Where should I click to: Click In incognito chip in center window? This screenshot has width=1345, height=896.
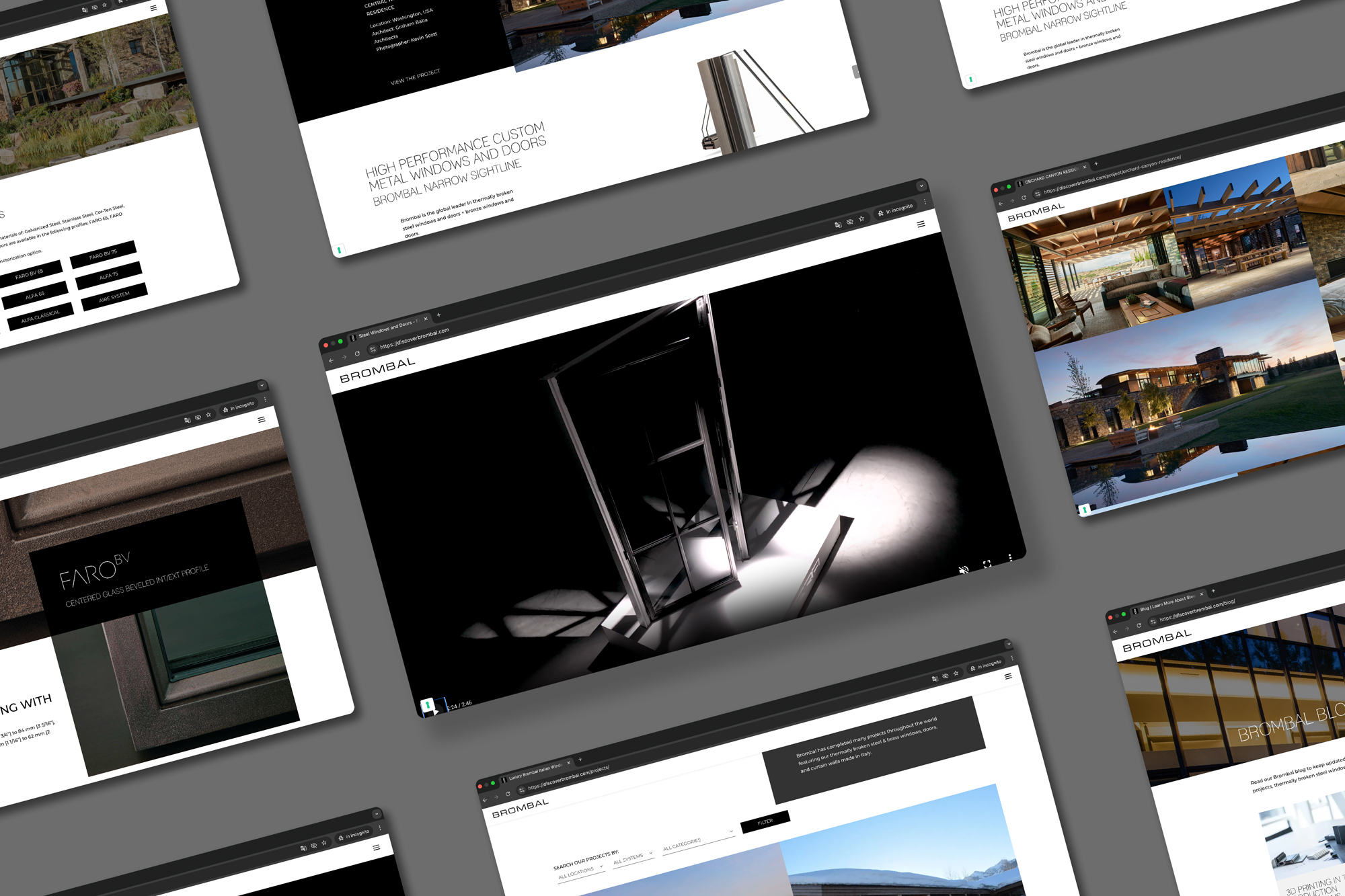(896, 210)
